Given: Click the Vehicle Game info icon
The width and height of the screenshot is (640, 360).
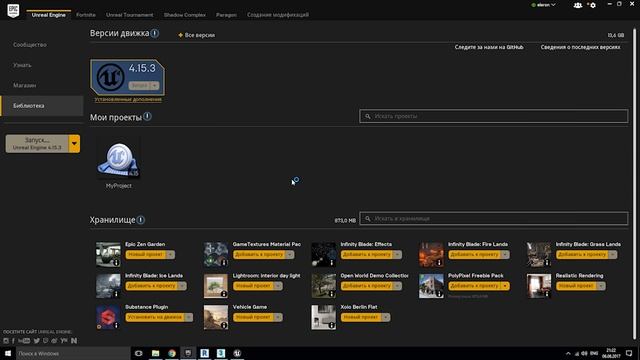Looking at the screenshot, I should (x=224, y=325).
